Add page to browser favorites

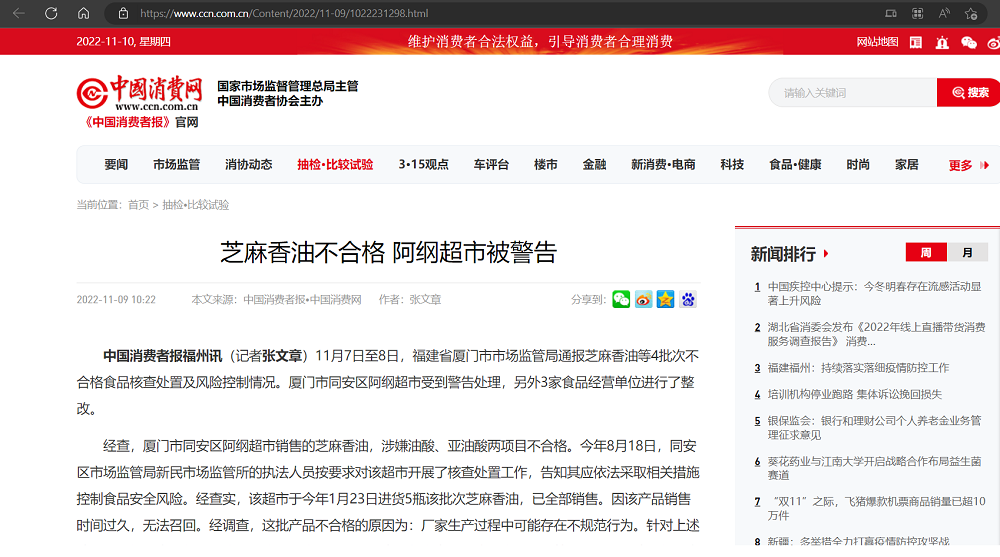[970, 13]
